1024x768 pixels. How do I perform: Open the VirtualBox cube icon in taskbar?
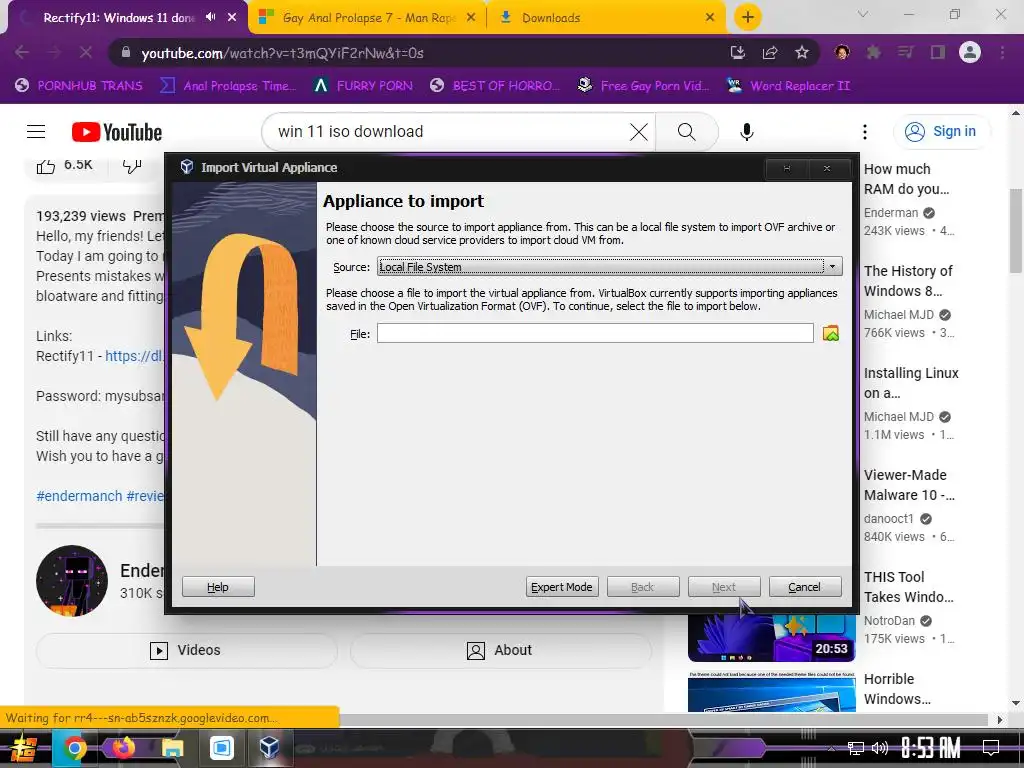269,748
